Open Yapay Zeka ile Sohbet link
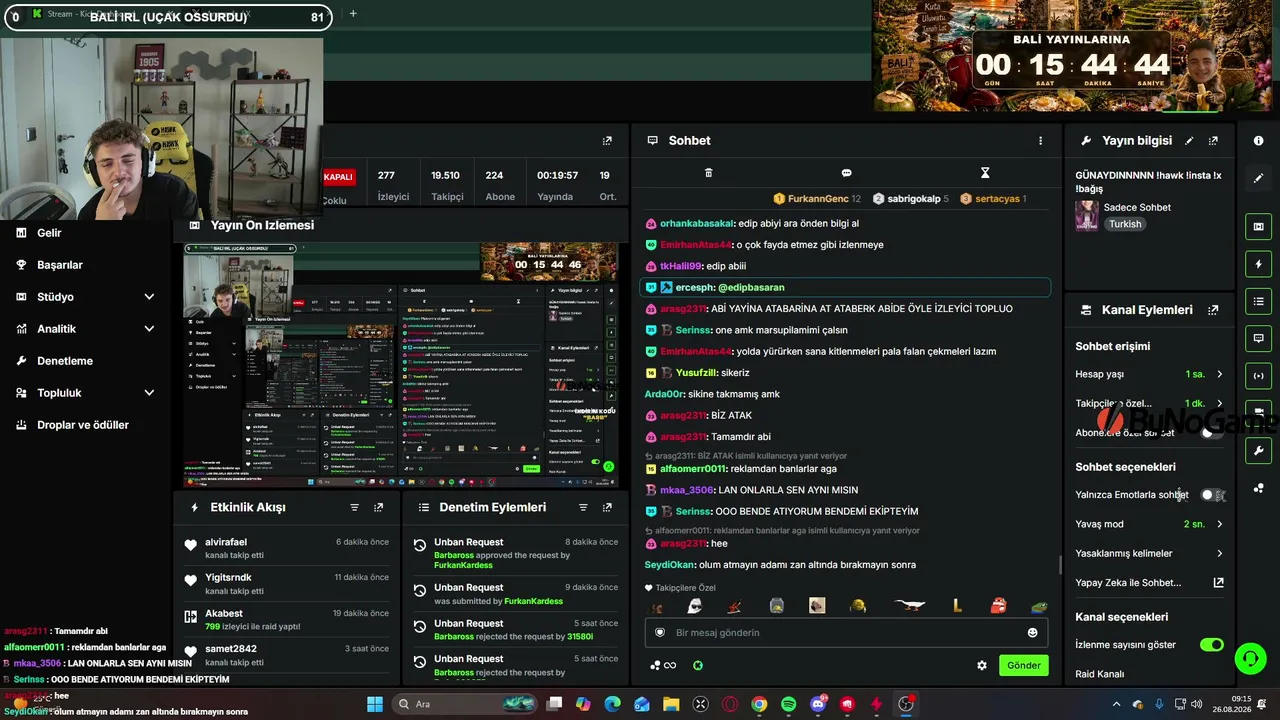 [x=1150, y=582]
